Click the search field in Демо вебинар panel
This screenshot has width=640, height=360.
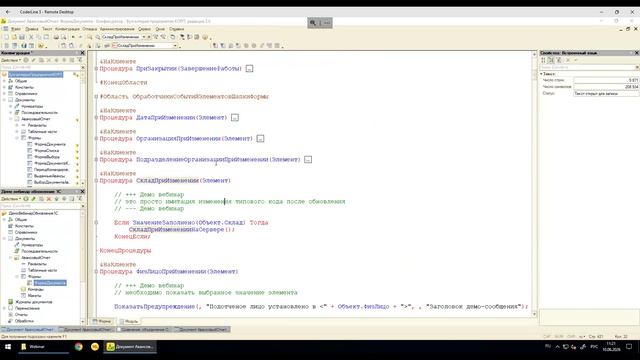(x=40, y=206)
